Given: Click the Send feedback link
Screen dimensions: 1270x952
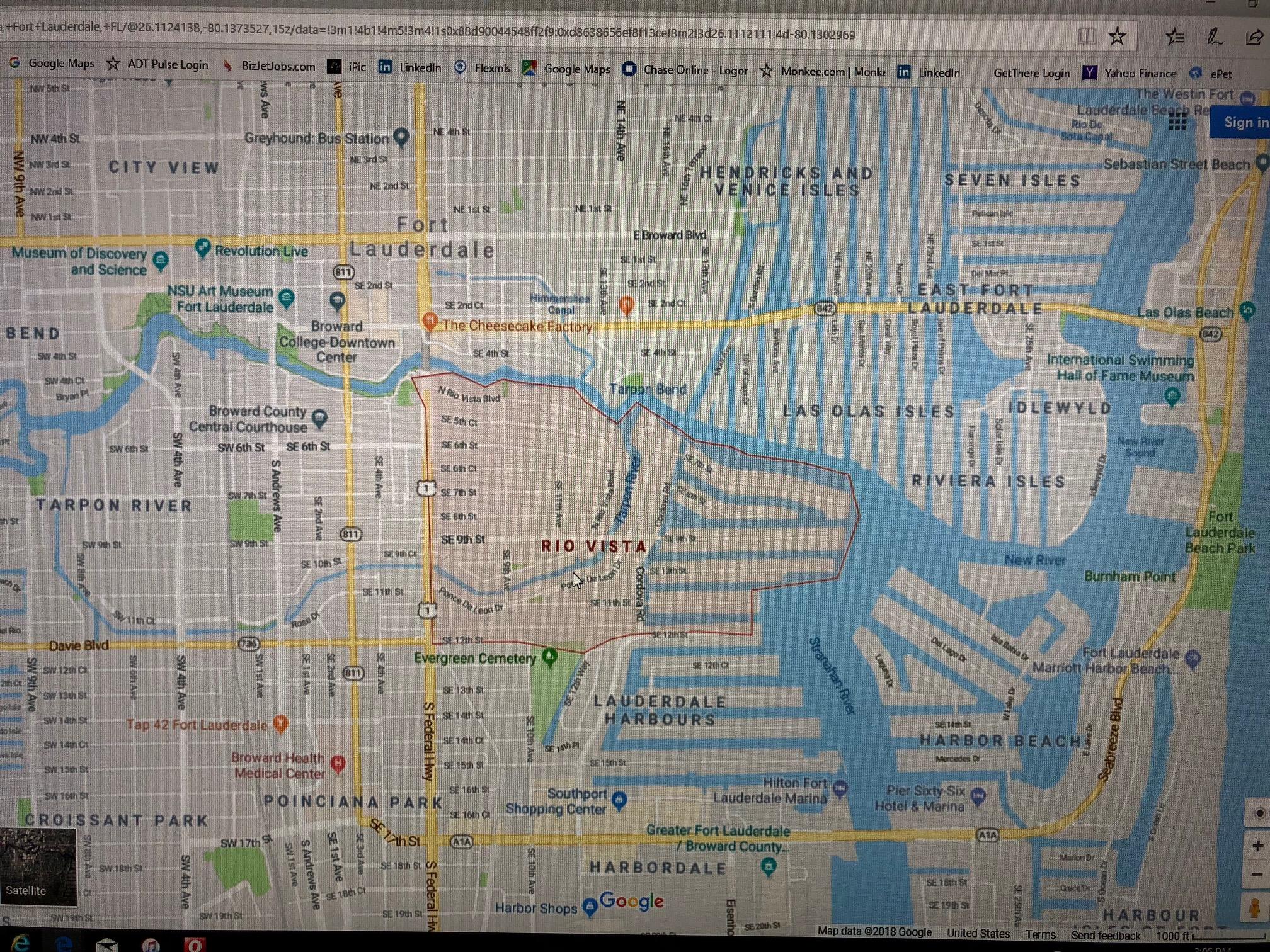Looking at the screenshot, I should point(1106,935).
